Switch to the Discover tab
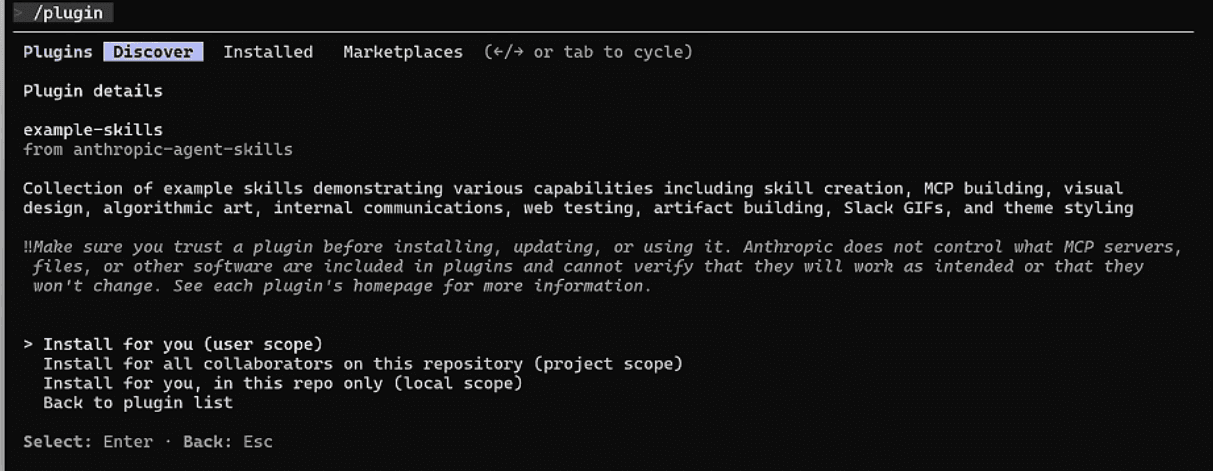Image resolution: width=1213 pixels, height=471 pixels. [153, 52]
